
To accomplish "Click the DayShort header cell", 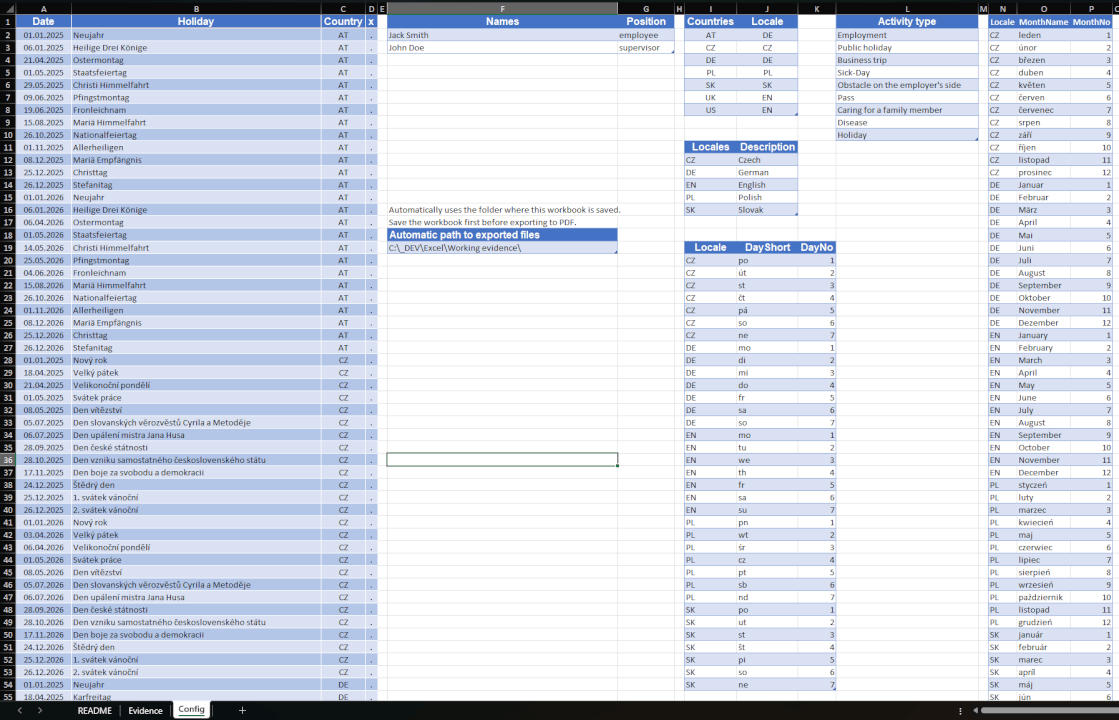I will coord(767,248).
